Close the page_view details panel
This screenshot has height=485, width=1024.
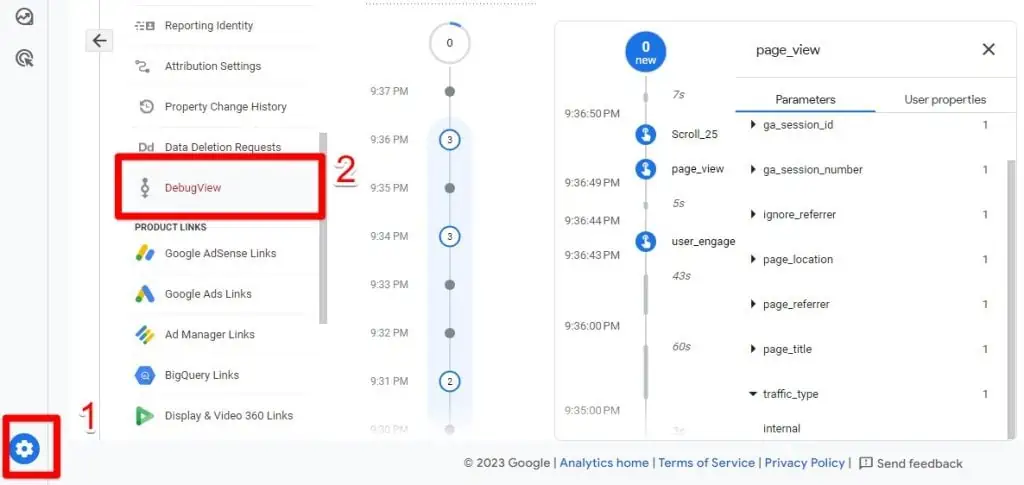pos(988,49)
